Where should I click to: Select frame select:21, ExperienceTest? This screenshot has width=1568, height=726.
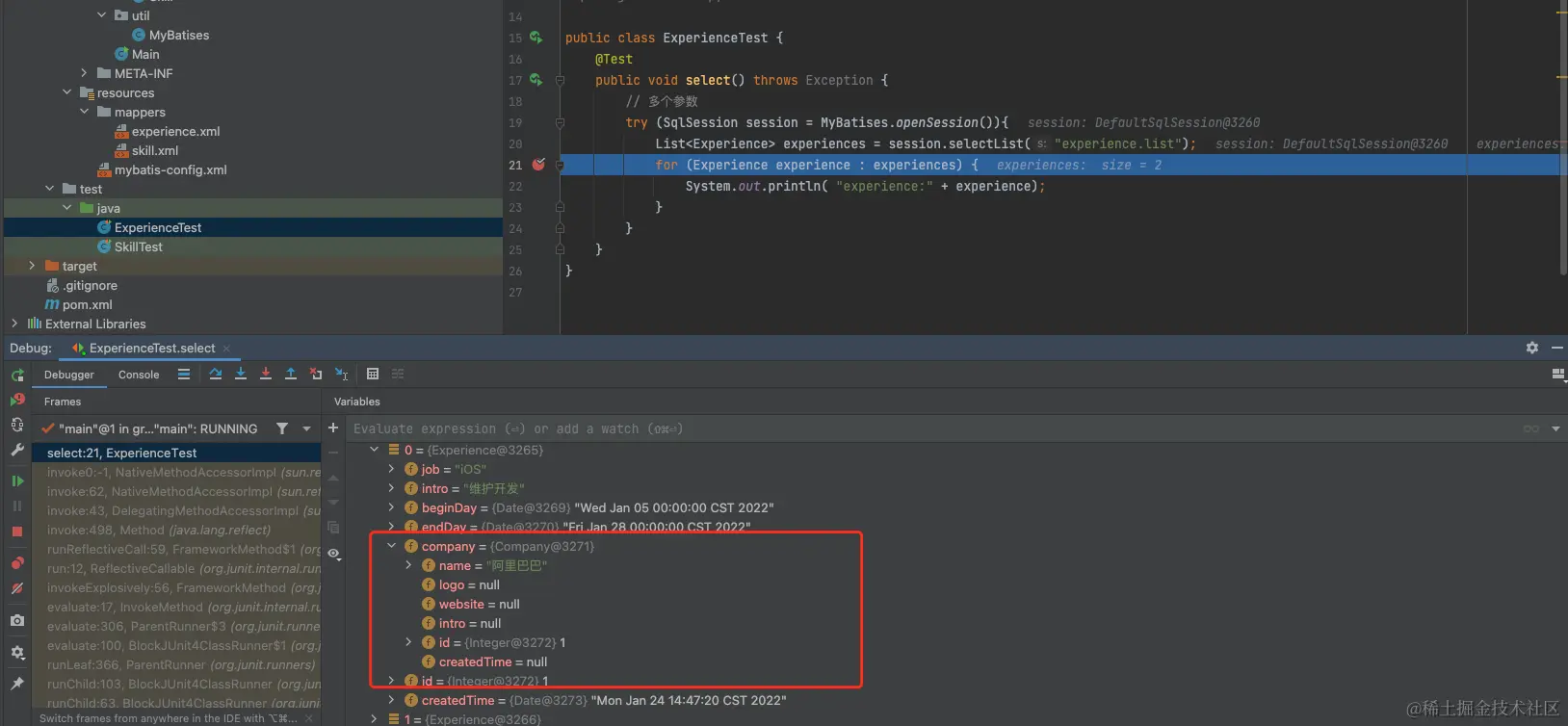[x=176, y=453]
